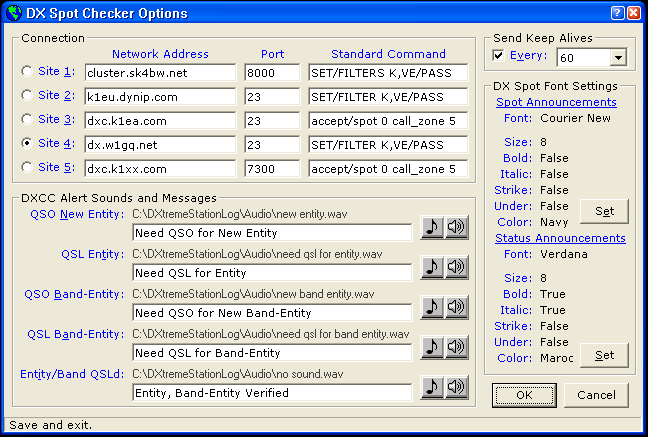The height and width of the screenshot is (437, 648).
Task: Edit Need QSO for New Band-Entity message
Action: click(272, 313)
